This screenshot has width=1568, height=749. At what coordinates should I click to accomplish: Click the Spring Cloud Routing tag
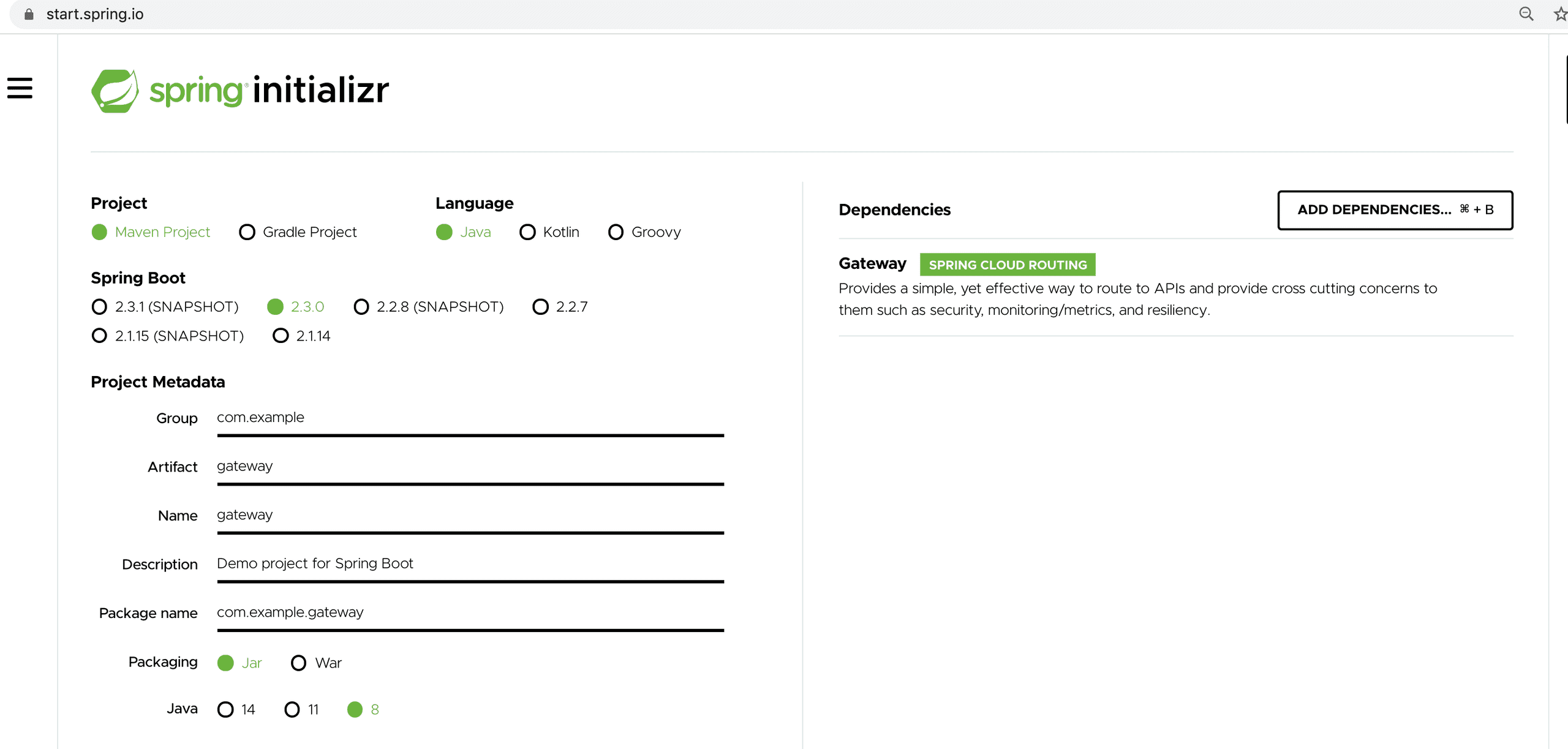pyautogui.click(x=1008, y=265)
